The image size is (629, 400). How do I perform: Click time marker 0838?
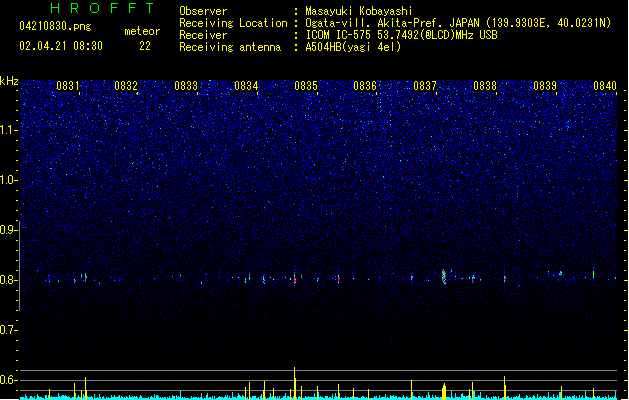pos(485,86)
